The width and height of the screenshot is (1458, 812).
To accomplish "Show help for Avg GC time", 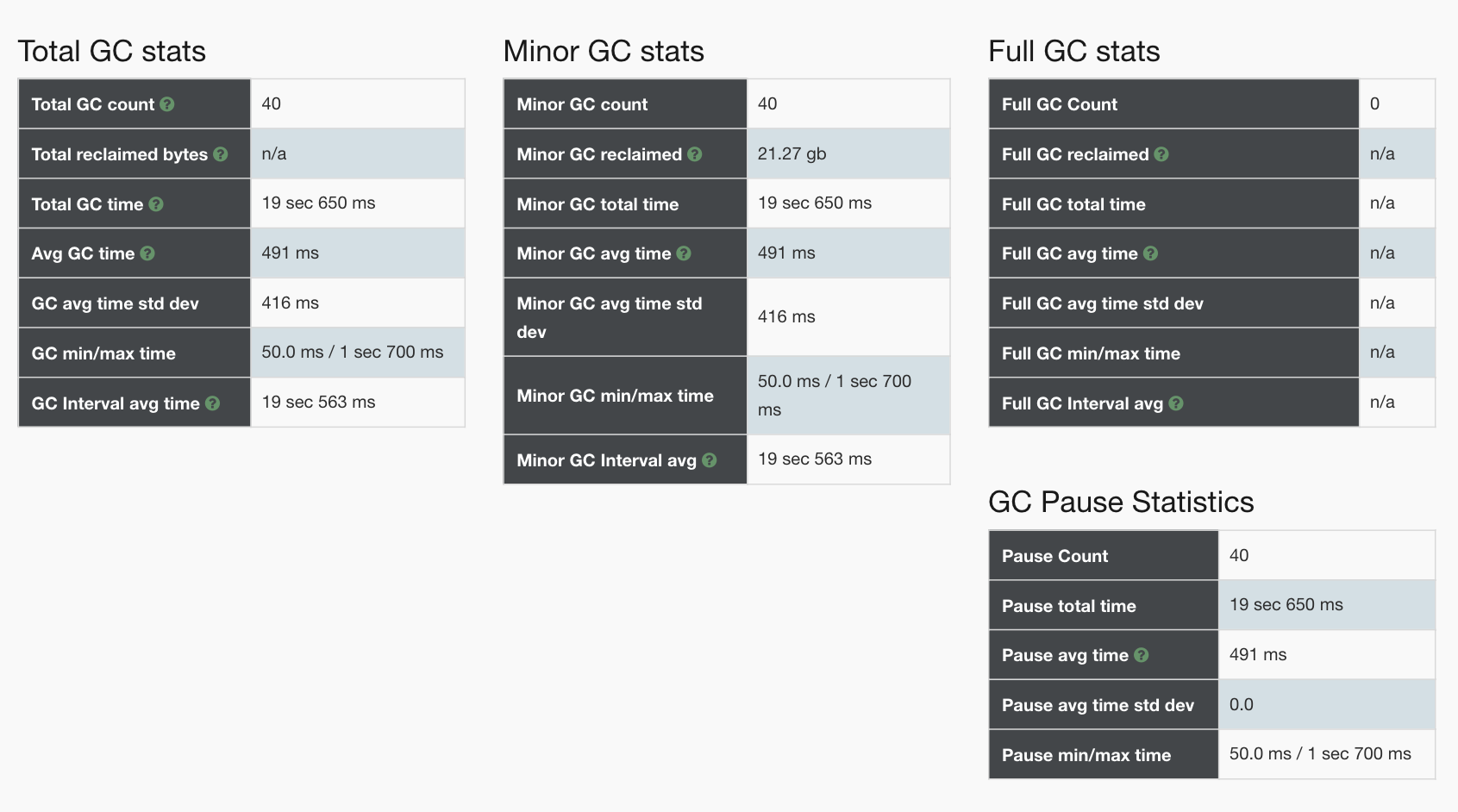I will click(147, 253).
